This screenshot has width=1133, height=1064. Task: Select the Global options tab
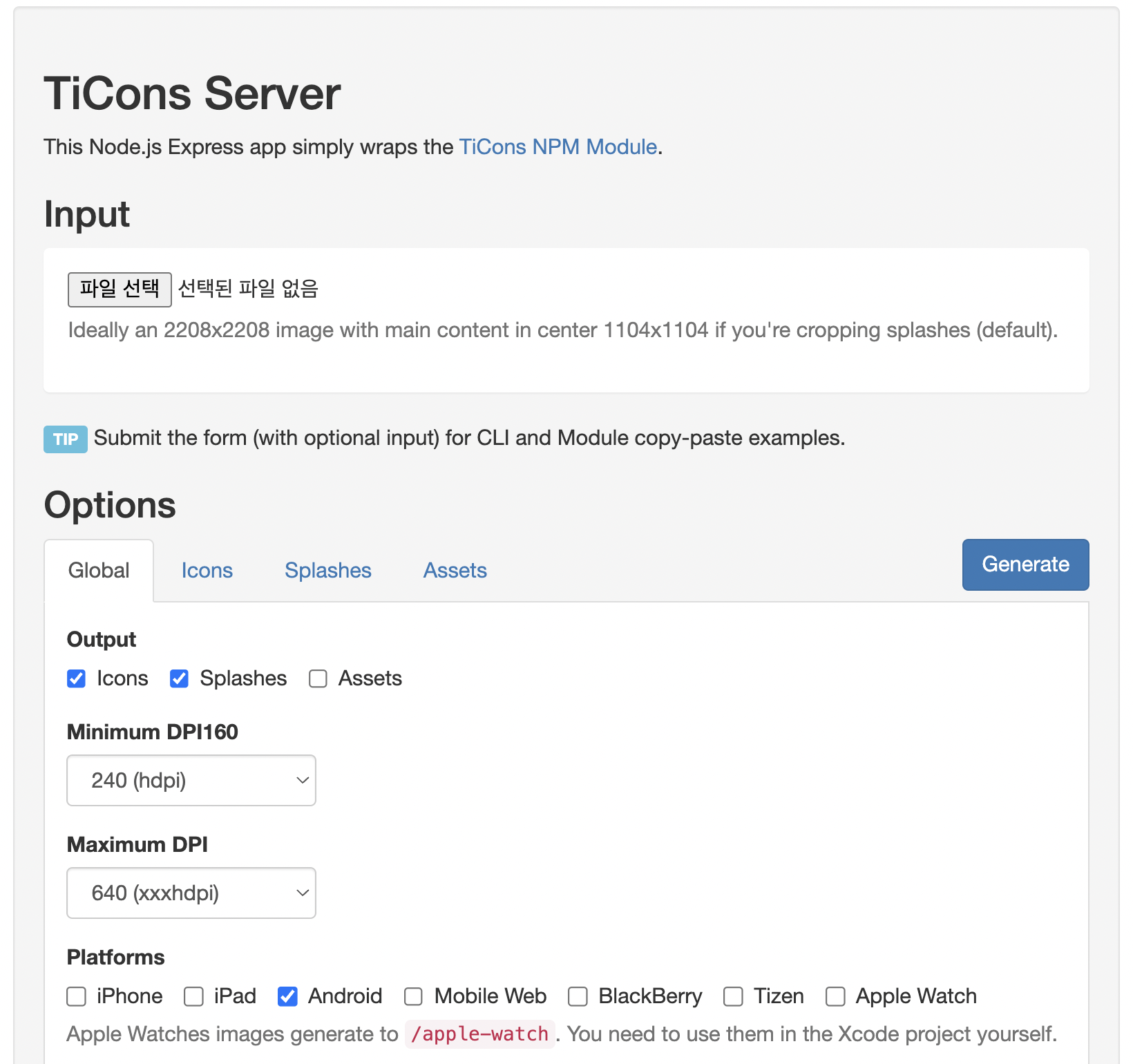[x=99, y=571]
